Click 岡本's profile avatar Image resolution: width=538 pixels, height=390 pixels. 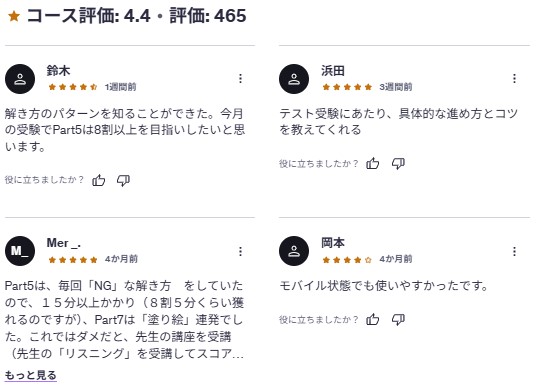tap(294, 251)
